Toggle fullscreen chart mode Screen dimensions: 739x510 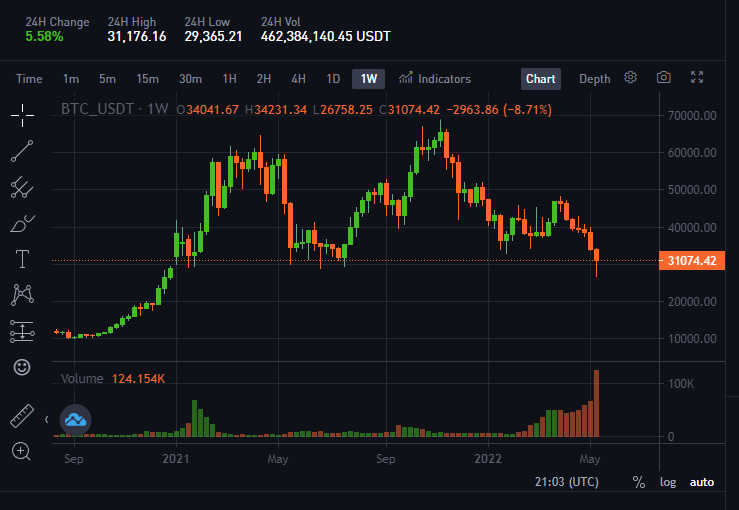tap(697, 77)
